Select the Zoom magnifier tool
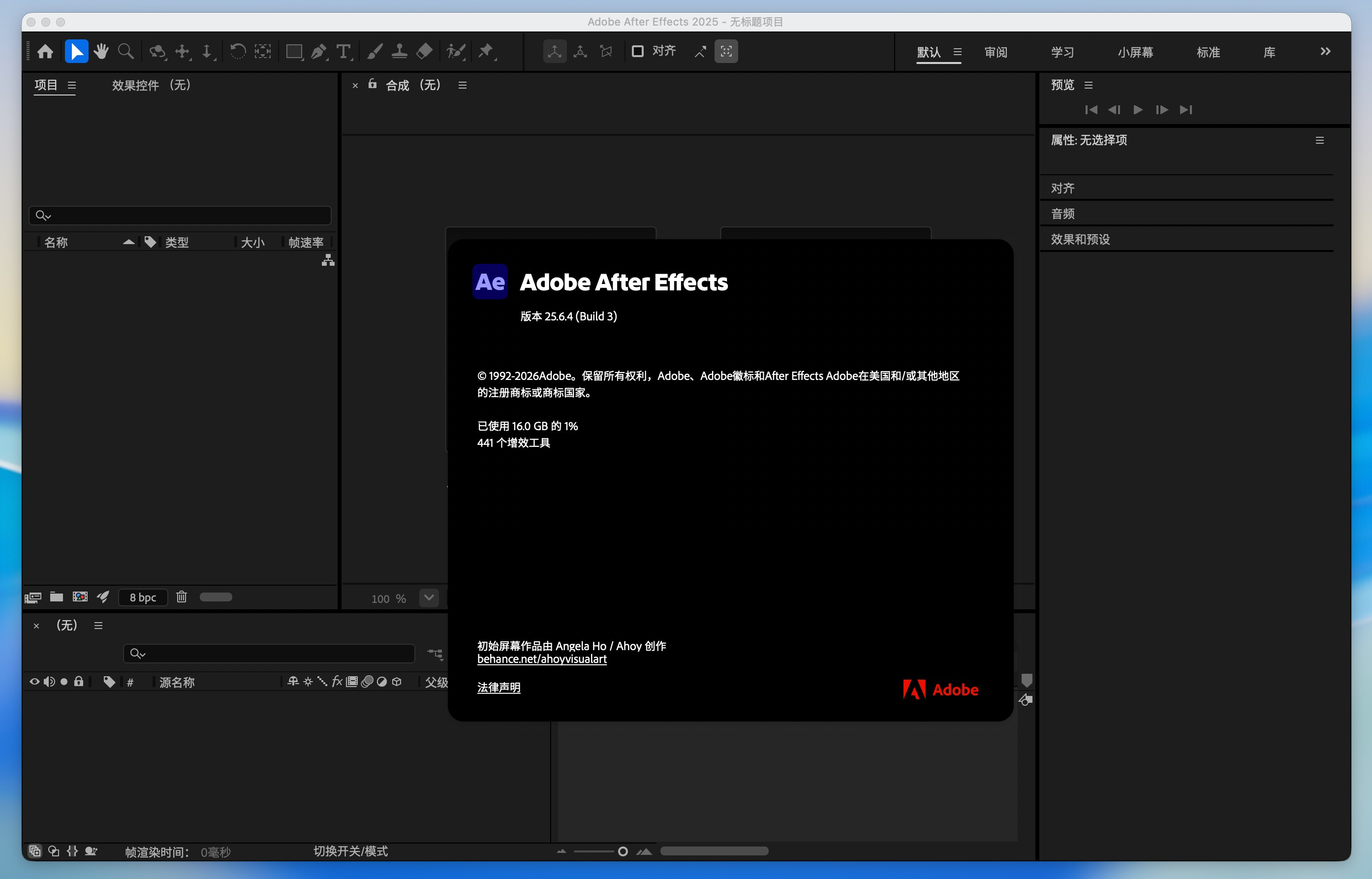1372x879 pixels. click(x=125, y=51)
